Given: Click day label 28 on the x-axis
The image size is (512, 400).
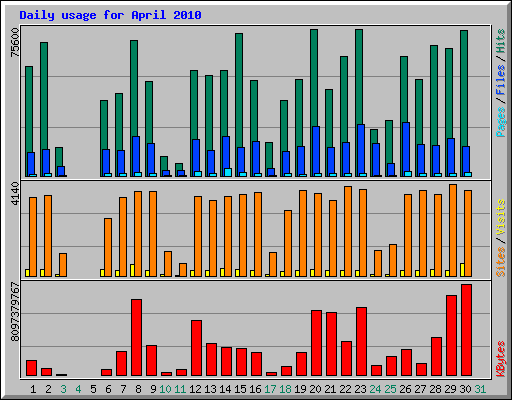Looking at the screenshot, I should (435, 389).
